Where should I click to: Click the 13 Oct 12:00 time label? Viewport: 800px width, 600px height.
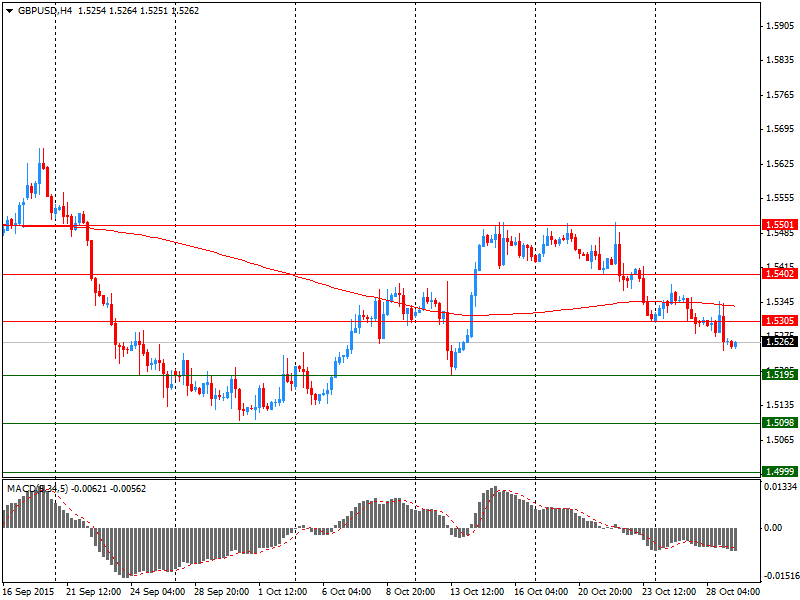pos(477,592)
